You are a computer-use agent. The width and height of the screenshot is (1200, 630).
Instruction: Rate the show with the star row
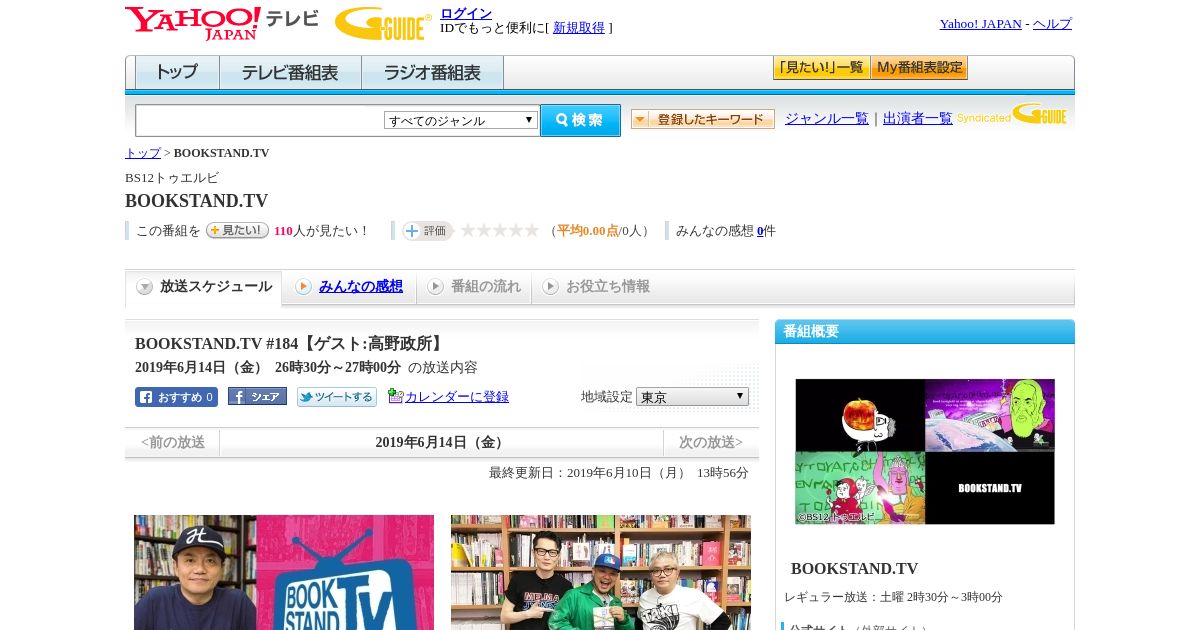(499, 230)
